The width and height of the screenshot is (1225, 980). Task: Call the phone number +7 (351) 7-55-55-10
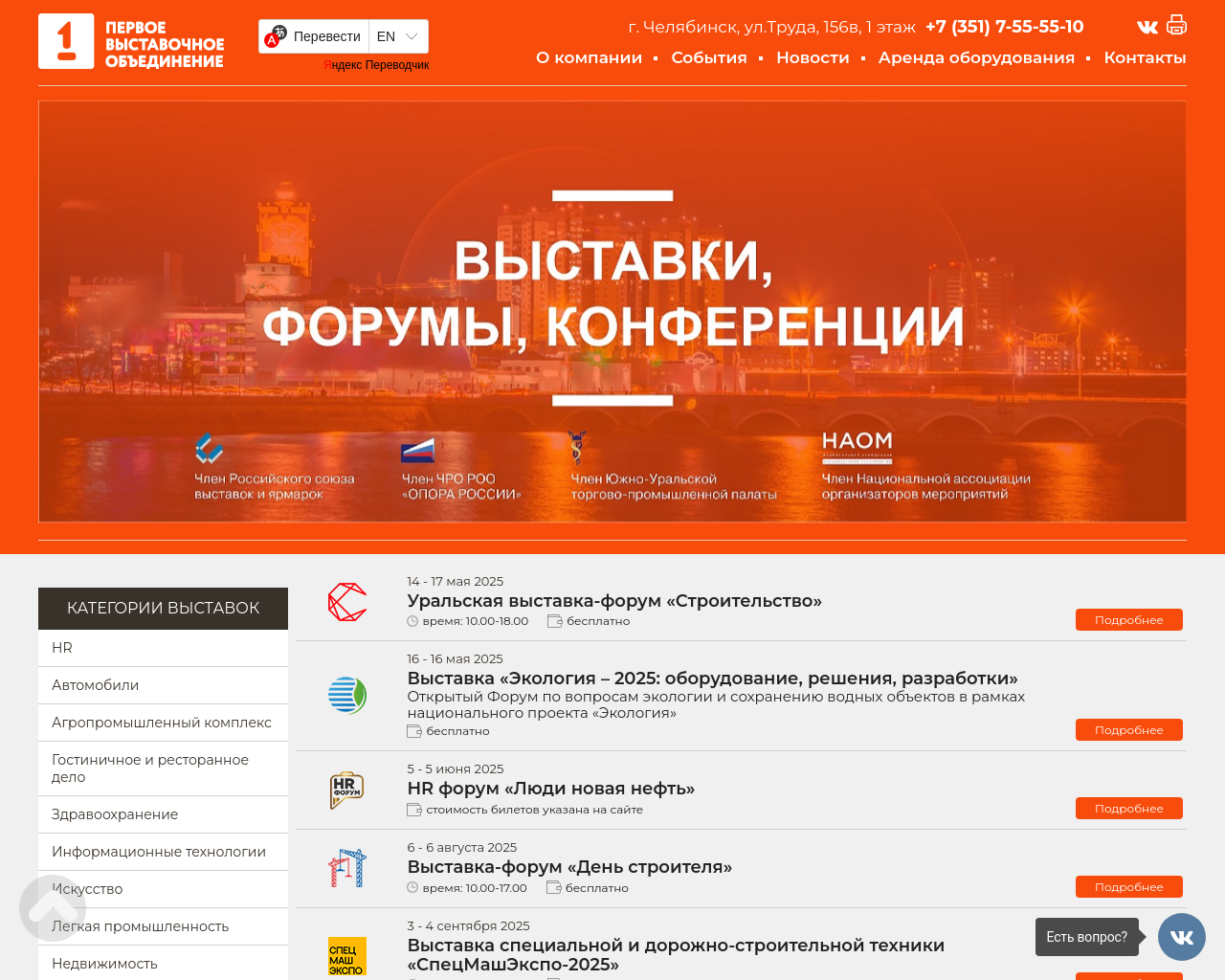pyautogui.click(x=1005, y=27)
